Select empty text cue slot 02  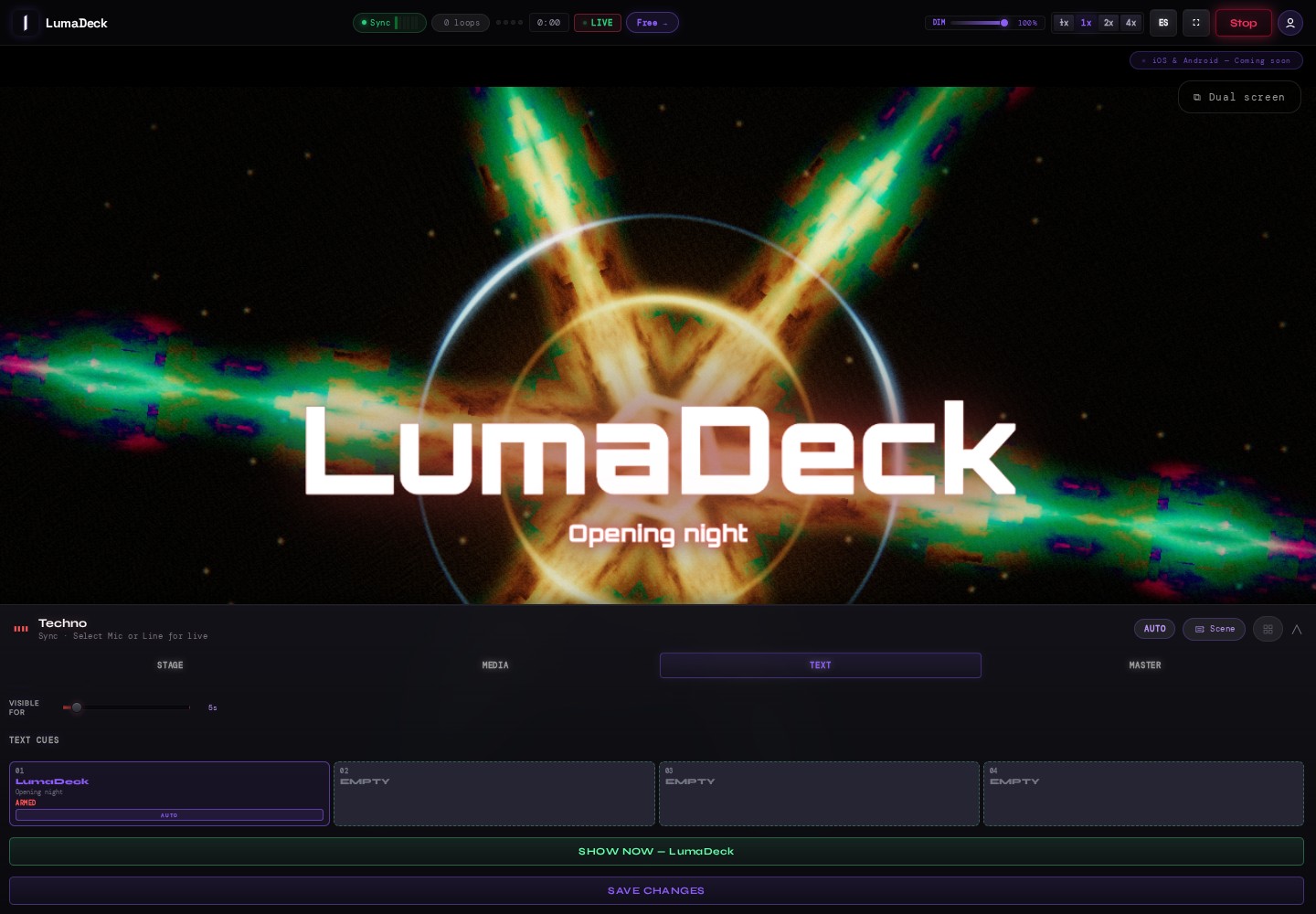click(494, 793)
